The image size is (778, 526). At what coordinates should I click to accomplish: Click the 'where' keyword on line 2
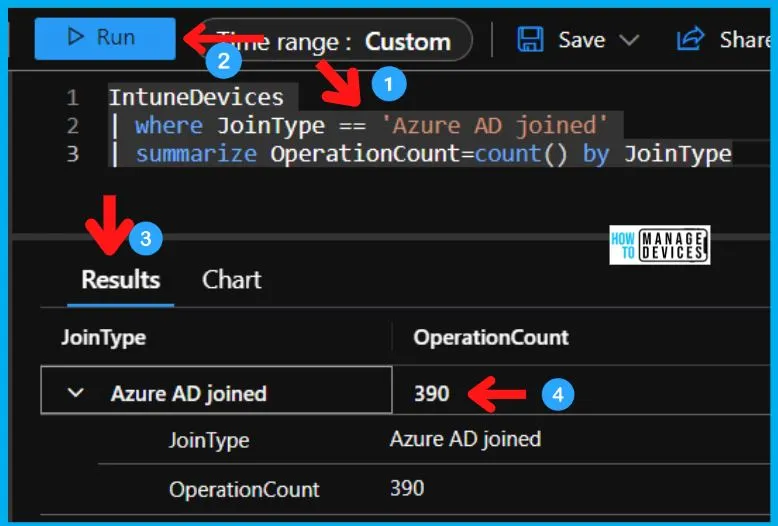click(x=169, y=126)
